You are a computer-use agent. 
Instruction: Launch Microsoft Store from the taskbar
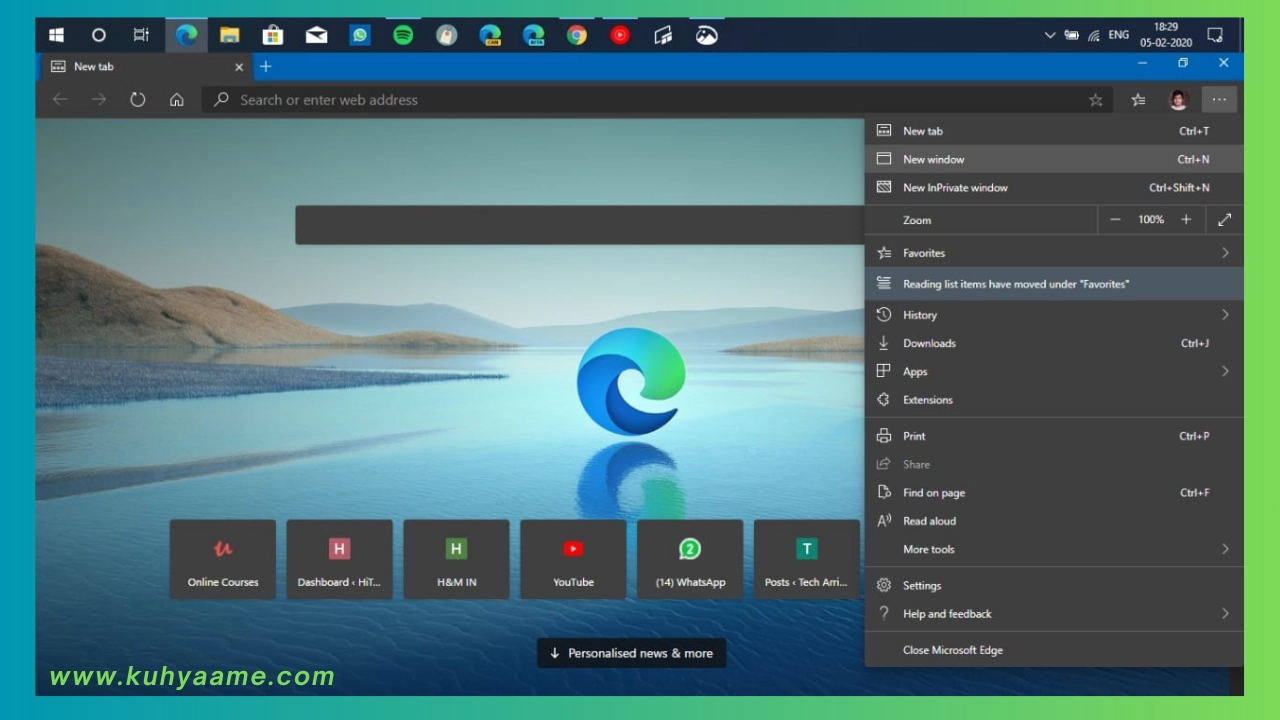(x=273, y=35)
